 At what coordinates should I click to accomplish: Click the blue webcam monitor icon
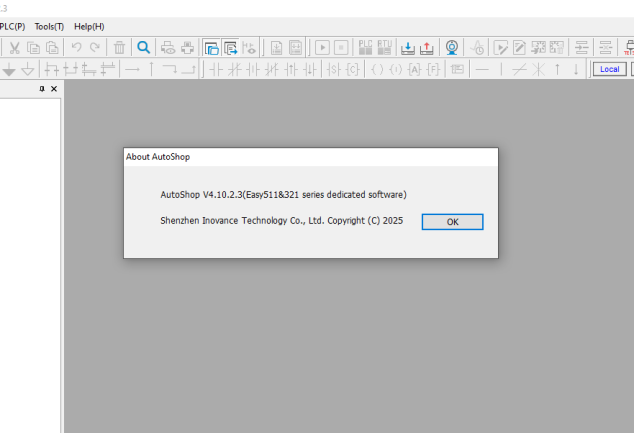point(452,48)
